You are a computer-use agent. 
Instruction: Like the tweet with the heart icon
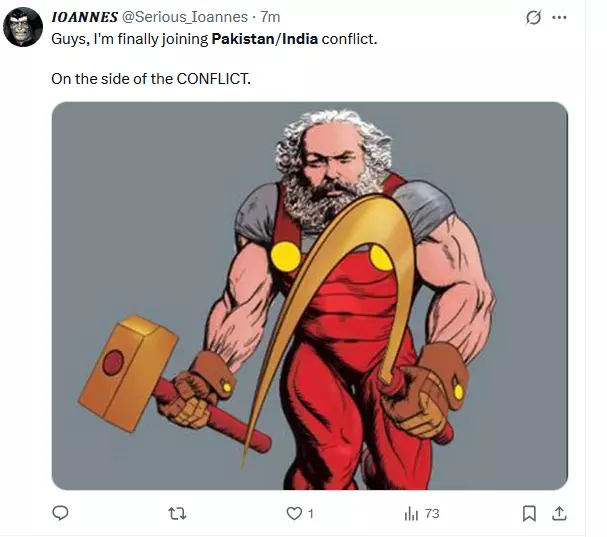point(294,514)
